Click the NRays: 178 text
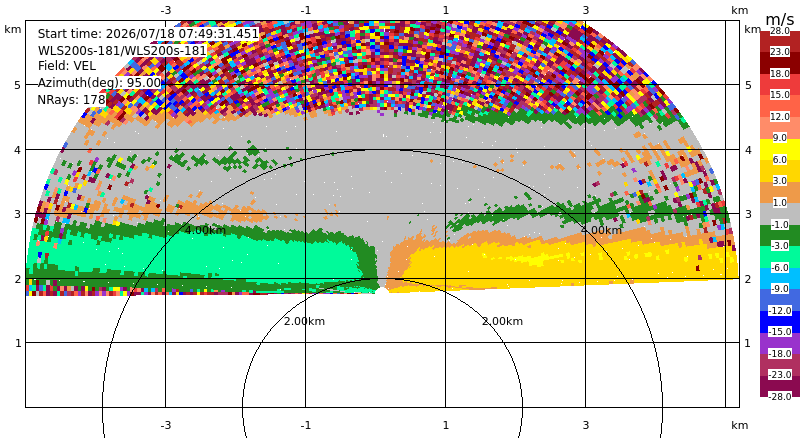Image resolution: width=800 pixels, height=438 pixels. [x=71, y=100]
